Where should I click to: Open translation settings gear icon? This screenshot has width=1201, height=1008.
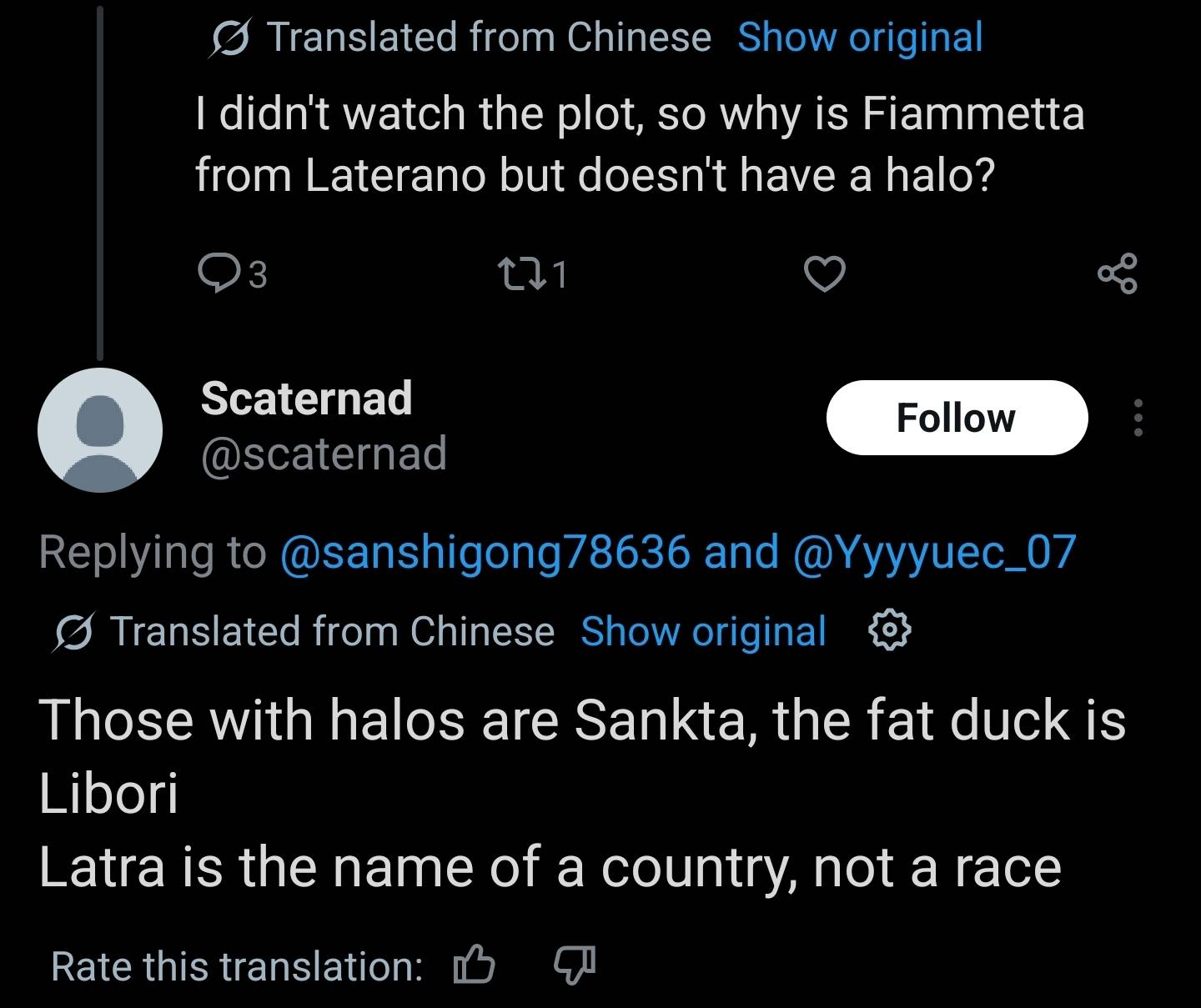click(x=889, y=631)
